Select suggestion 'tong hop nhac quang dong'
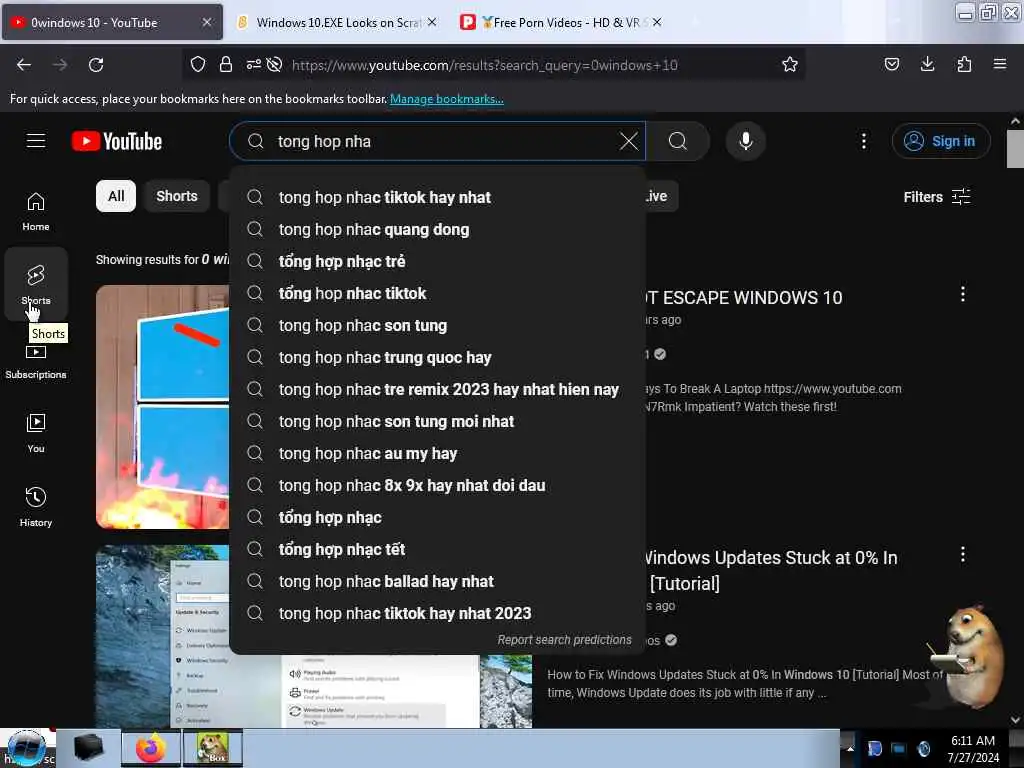This screenshot has height=768, width=1024. point(438,229)
